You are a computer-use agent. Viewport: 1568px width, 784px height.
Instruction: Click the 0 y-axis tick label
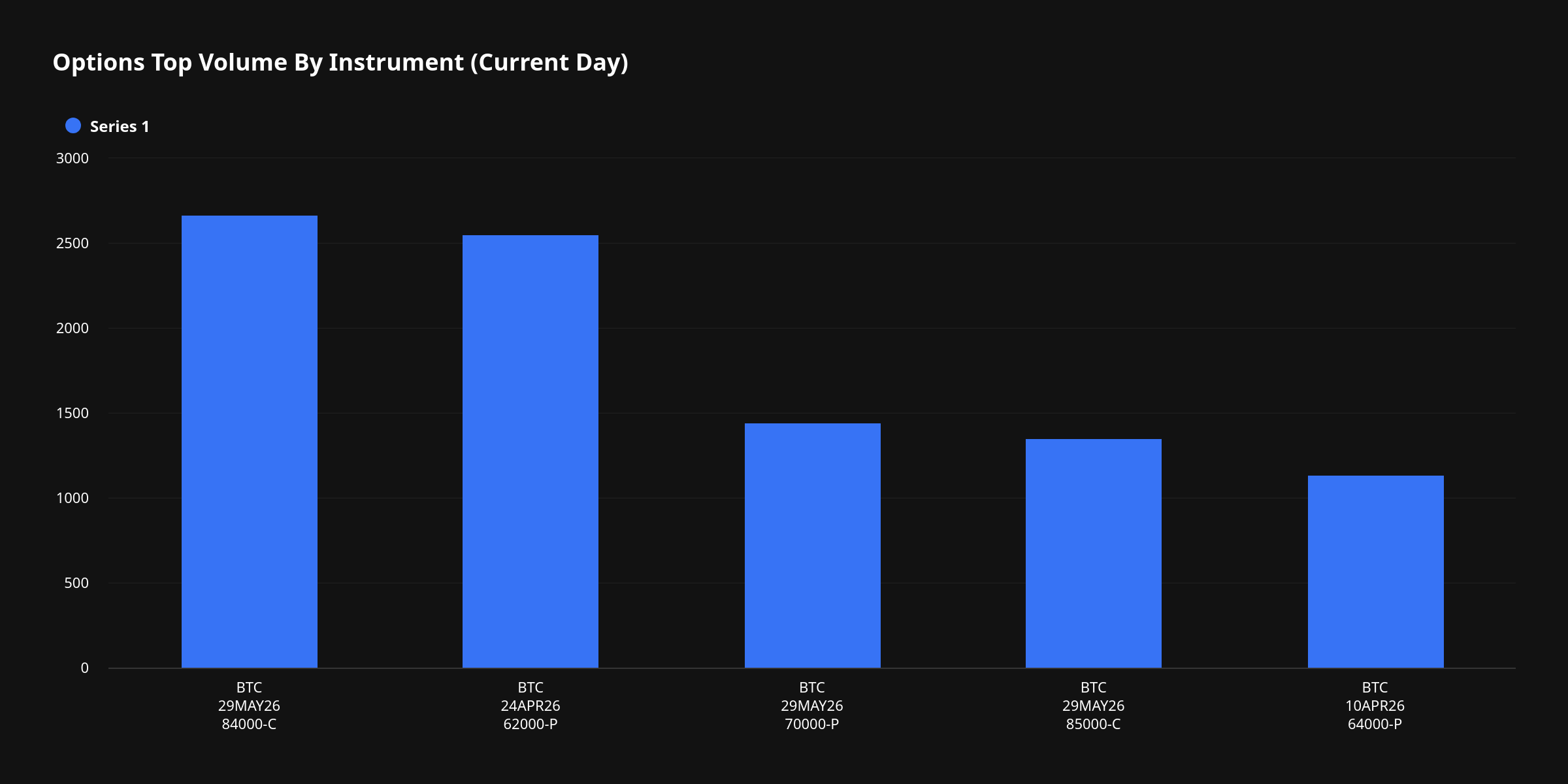(84, 668)
